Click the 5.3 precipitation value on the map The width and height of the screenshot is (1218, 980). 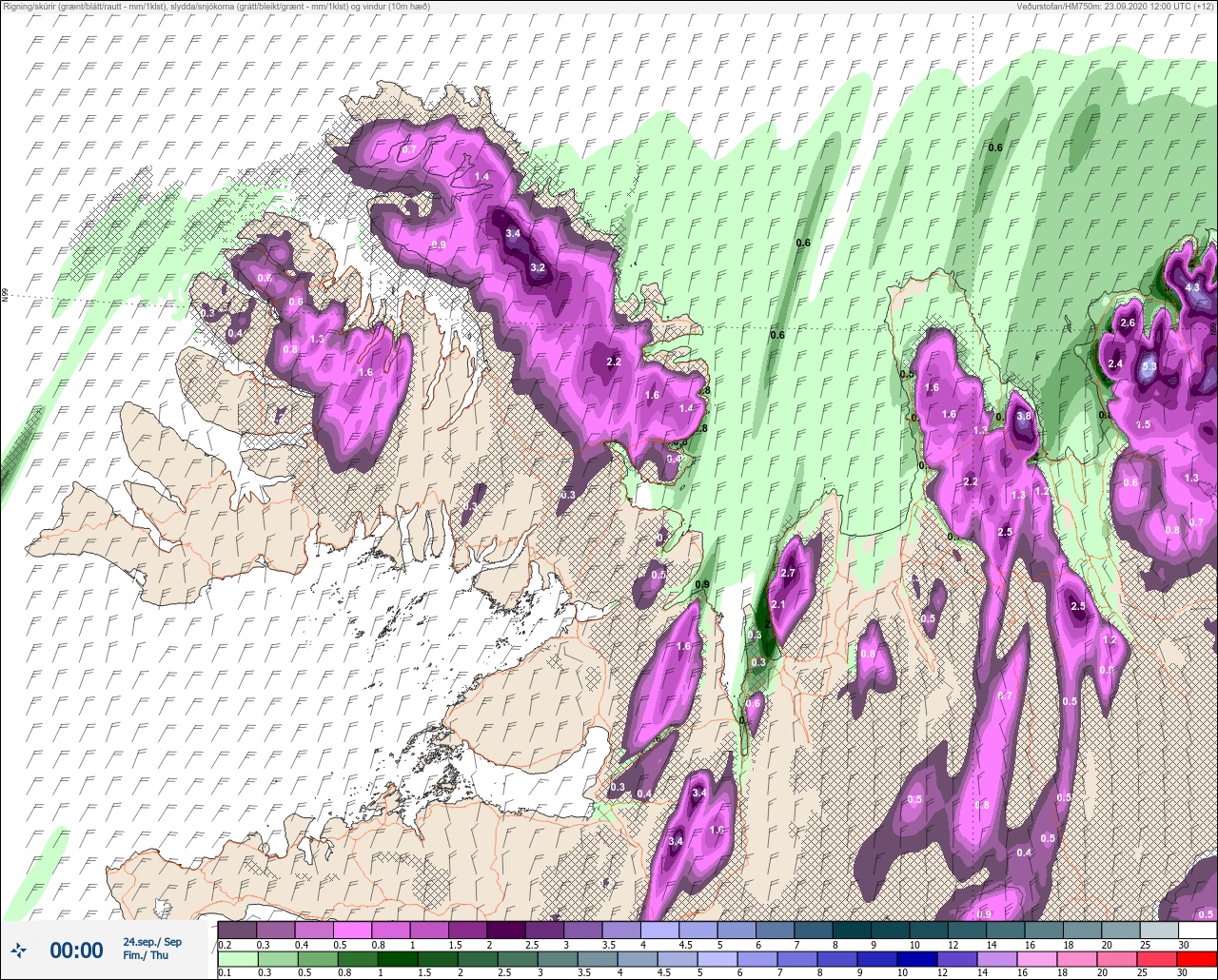1149,366
